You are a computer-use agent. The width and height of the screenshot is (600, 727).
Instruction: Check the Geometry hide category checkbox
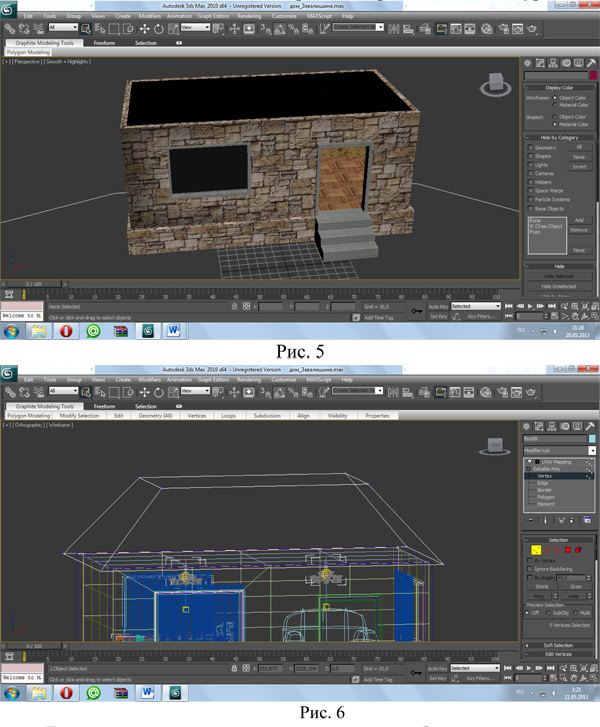(530, 148)
